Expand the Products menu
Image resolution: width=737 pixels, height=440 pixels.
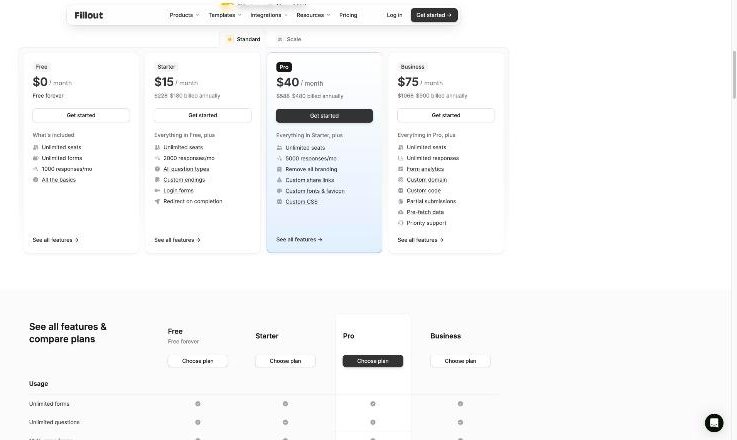184,15
